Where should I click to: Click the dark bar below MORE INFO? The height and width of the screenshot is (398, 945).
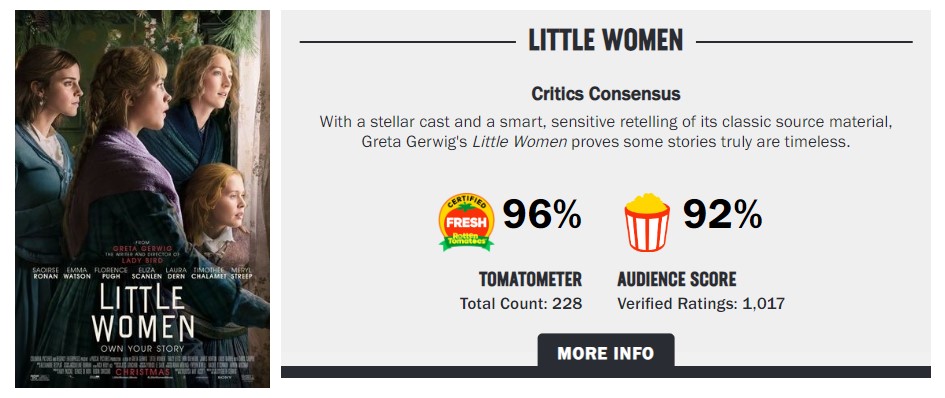[606, 371]
